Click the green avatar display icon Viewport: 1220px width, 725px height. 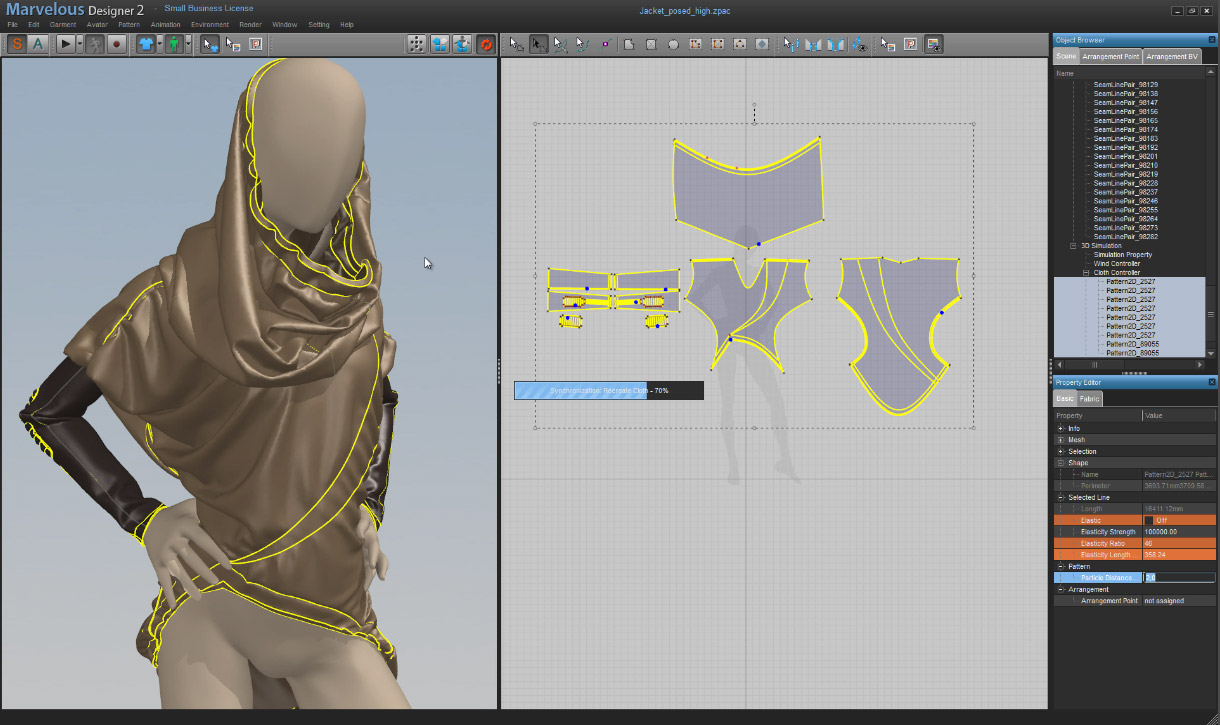pos(174,44)
